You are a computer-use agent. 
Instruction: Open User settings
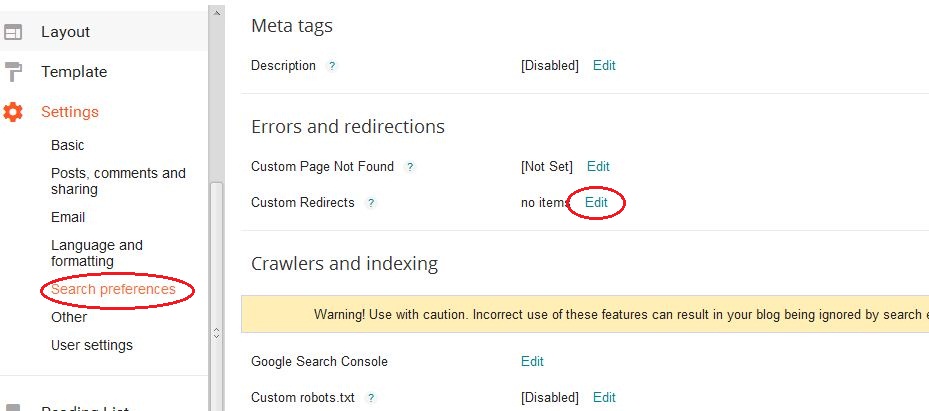[x=92, y=345]
